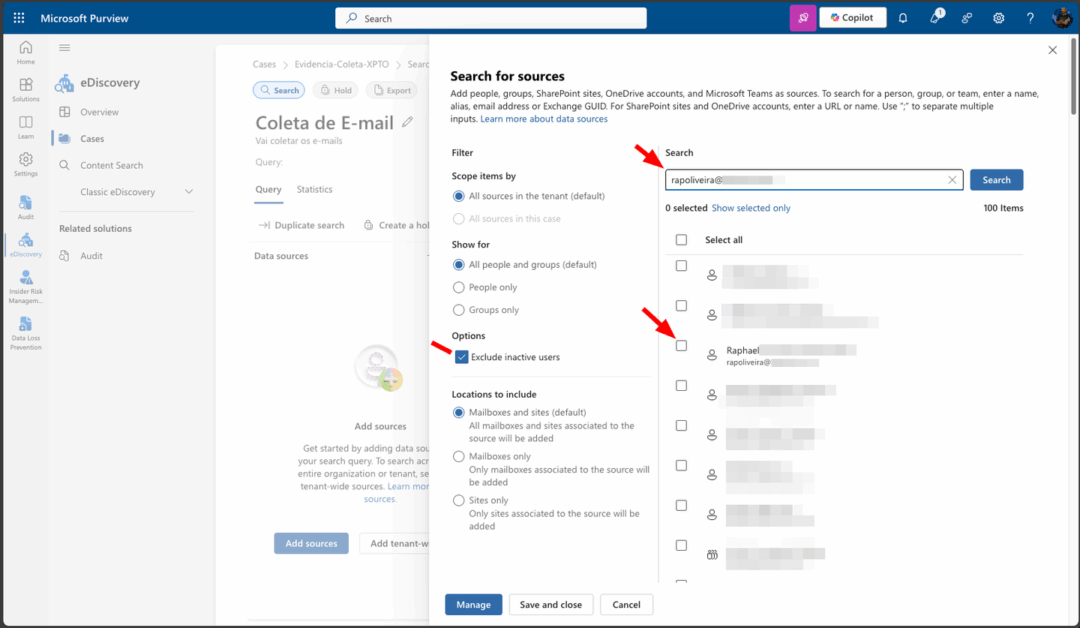The width and height of the screenshot is (1080, 628).
Task: Click the Hold pill button
Action: click(335, 90)
